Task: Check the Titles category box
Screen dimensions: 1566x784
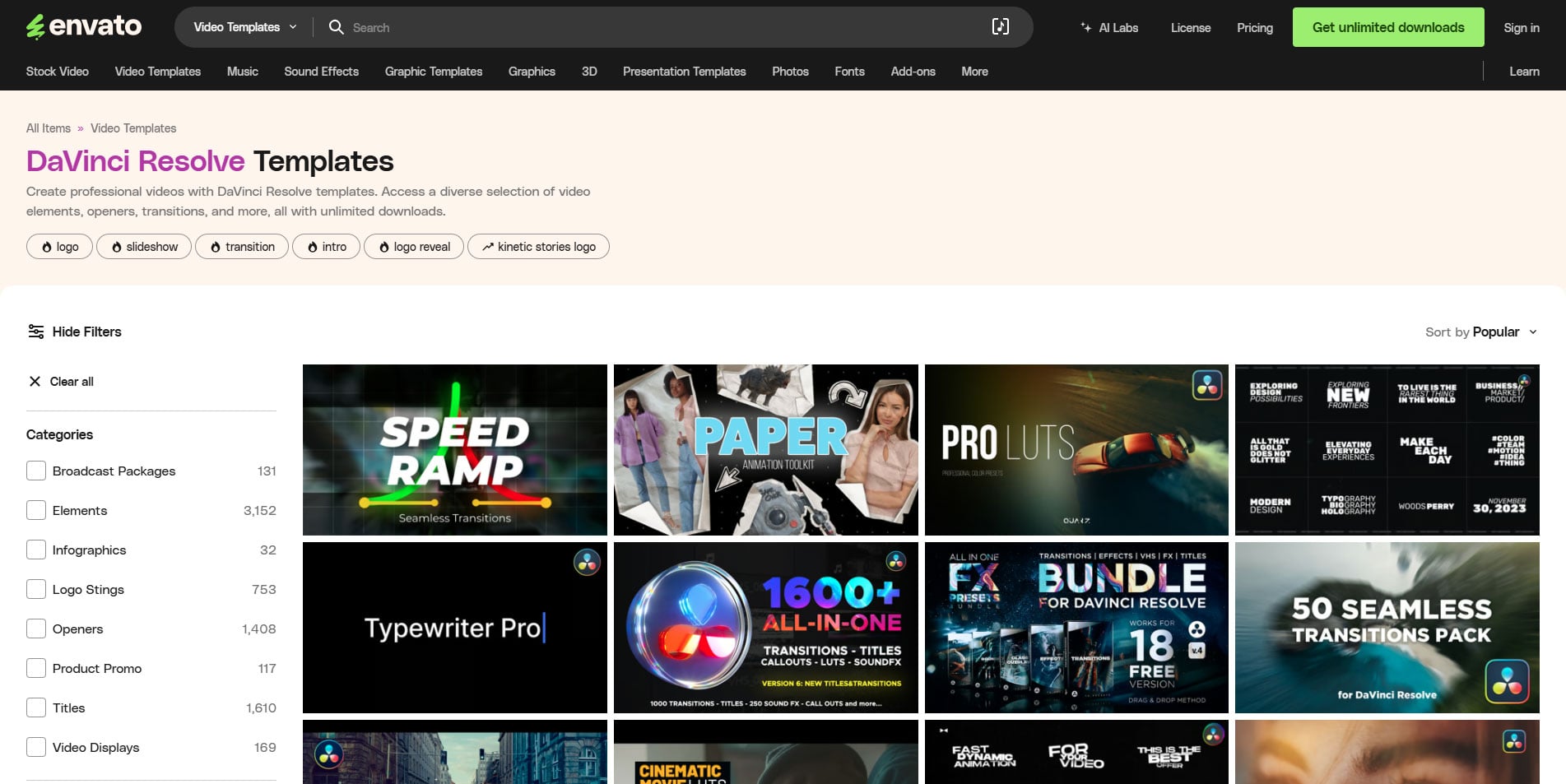Action: [36, 707]
